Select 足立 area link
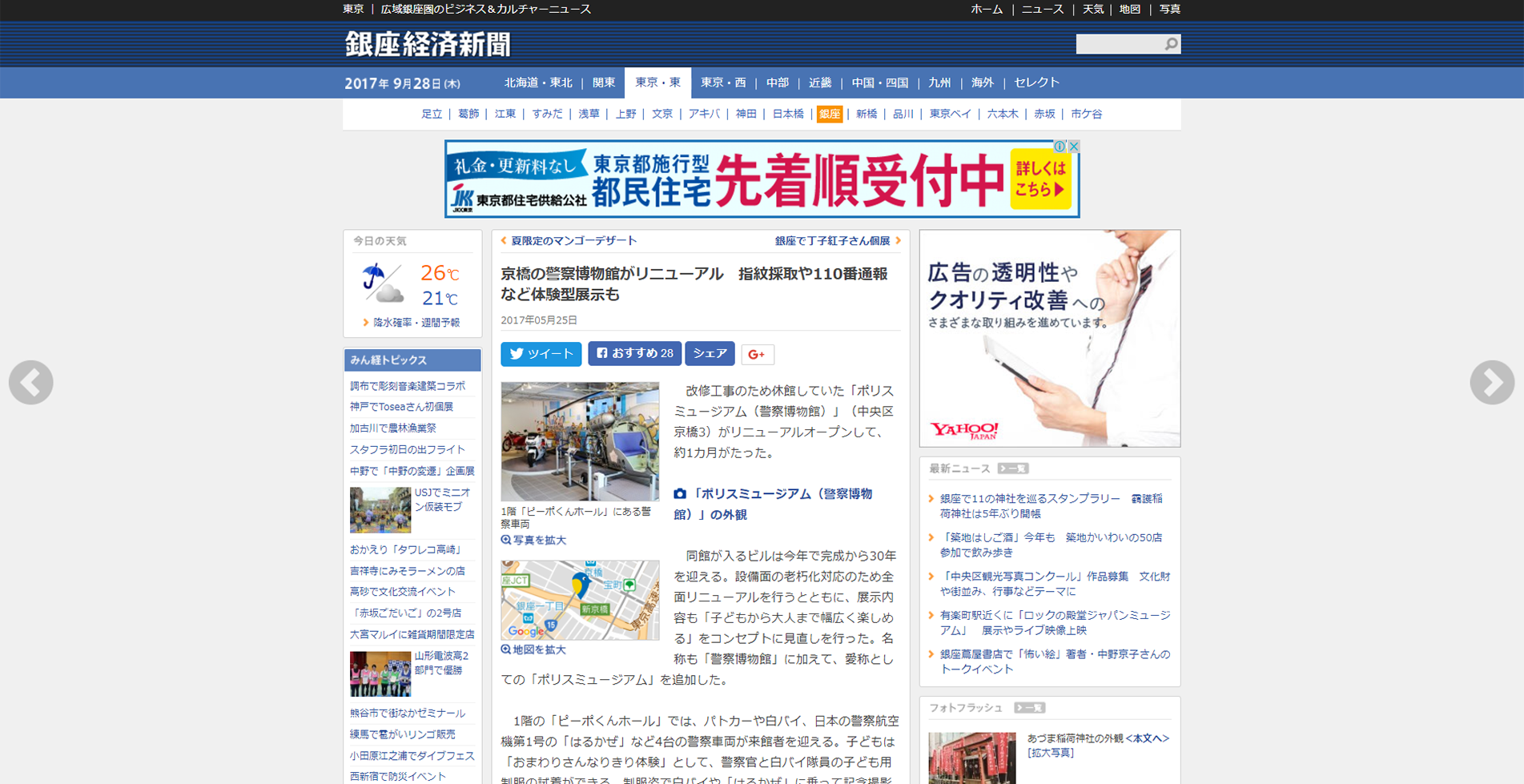The image size is (1524, 784). click(432, 114)
